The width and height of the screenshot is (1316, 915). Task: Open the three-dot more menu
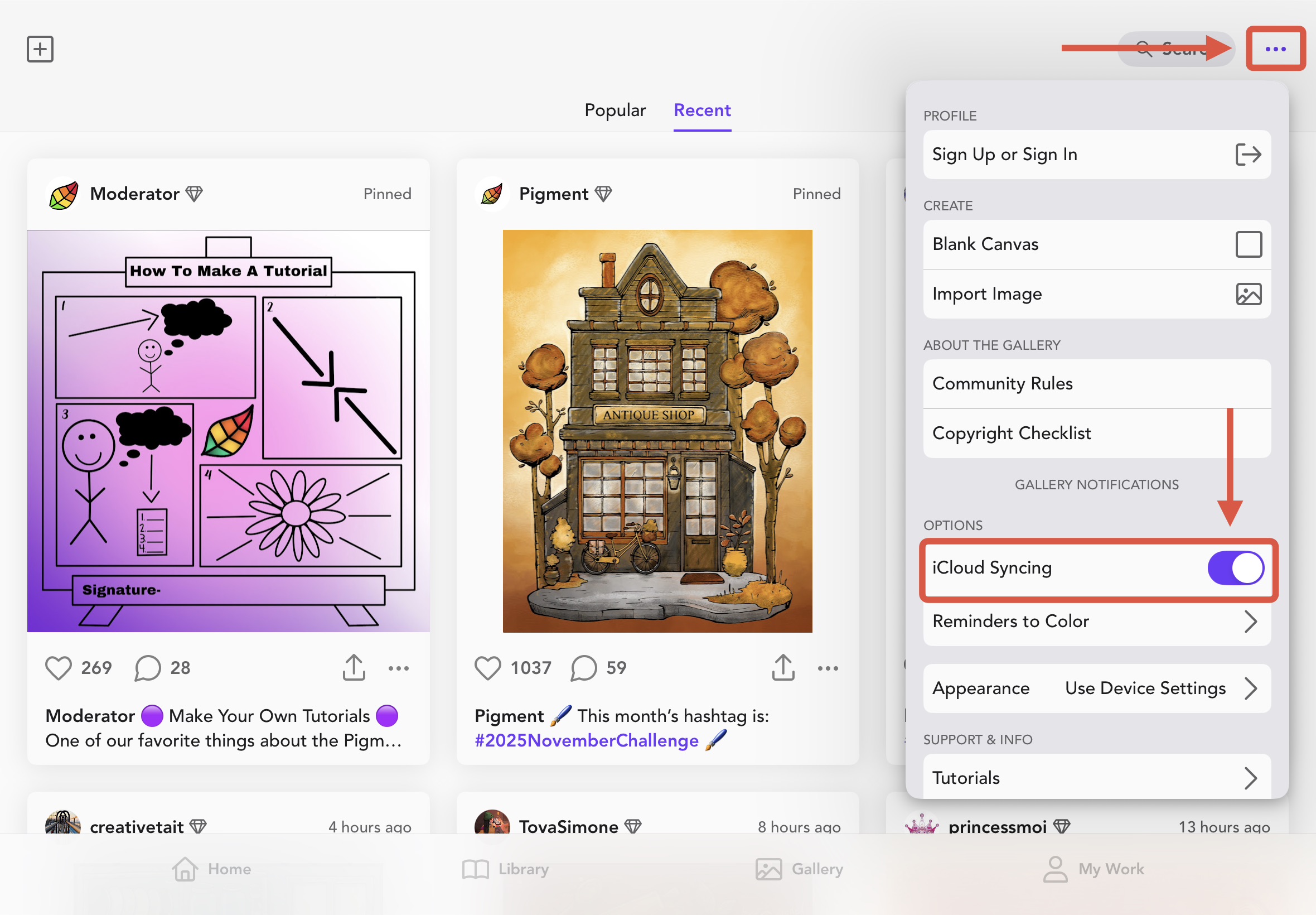1275,49
